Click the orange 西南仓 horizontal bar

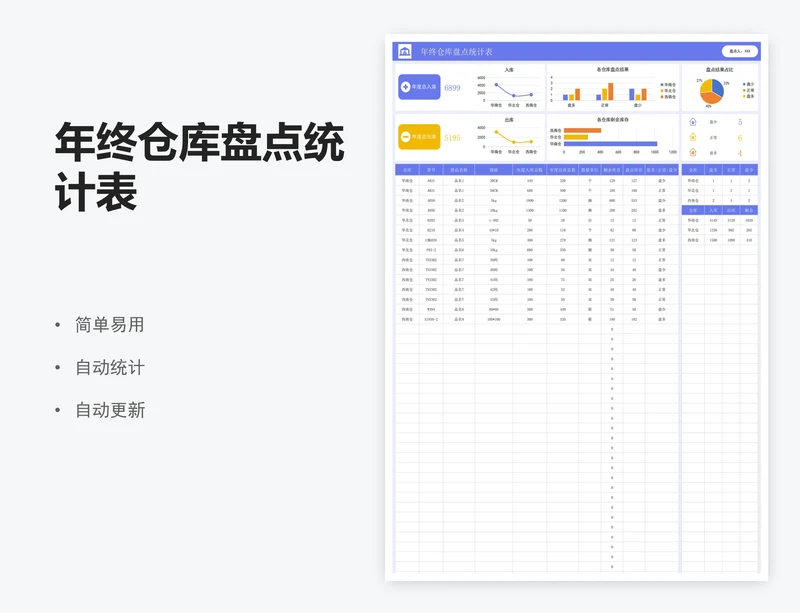pyautogui.click(x=582, y=131)
